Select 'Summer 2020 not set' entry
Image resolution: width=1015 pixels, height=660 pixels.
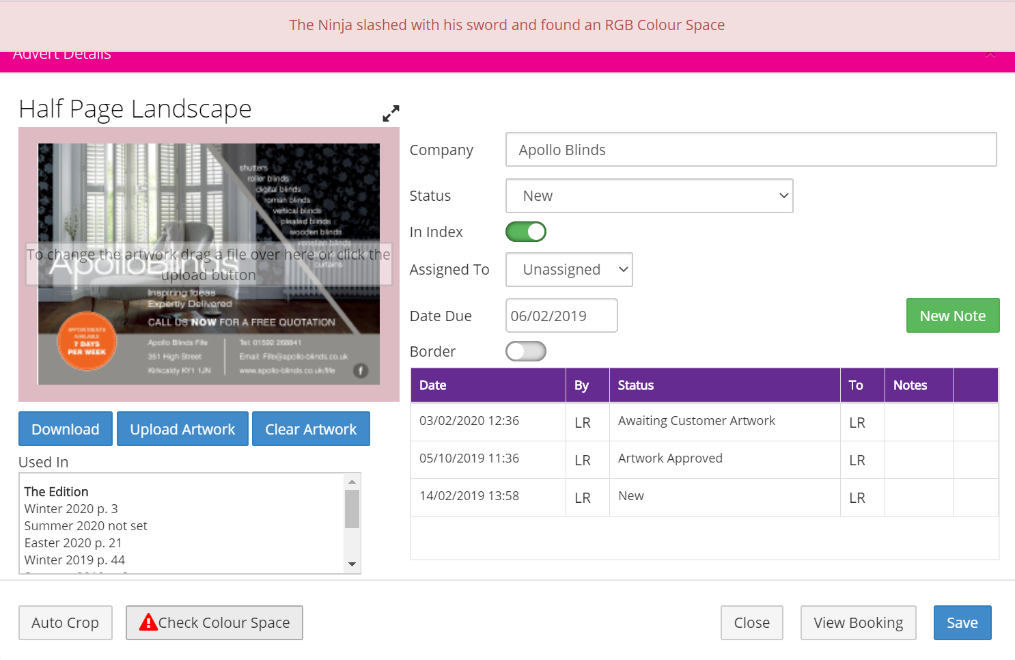coord(85,525)
